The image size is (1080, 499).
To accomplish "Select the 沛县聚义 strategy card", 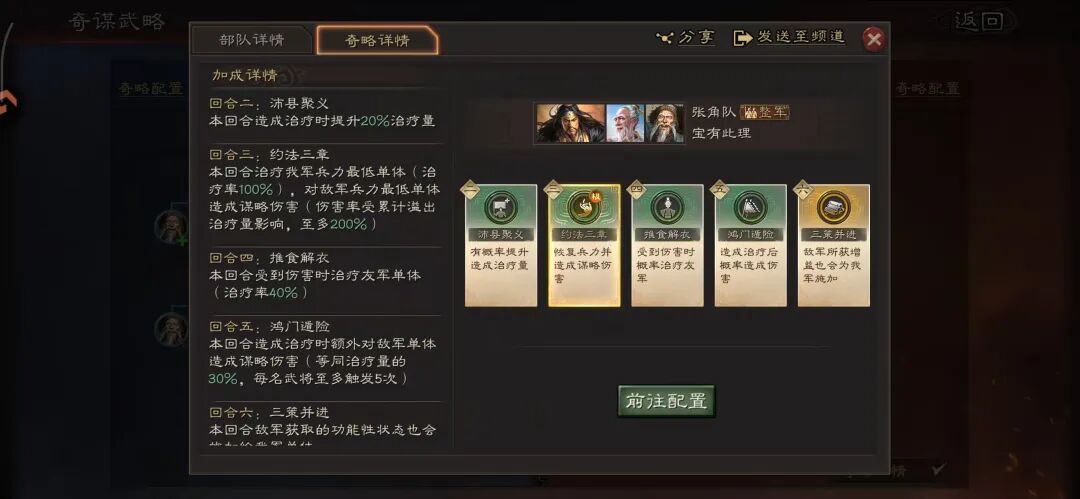I will click(501, 245).
